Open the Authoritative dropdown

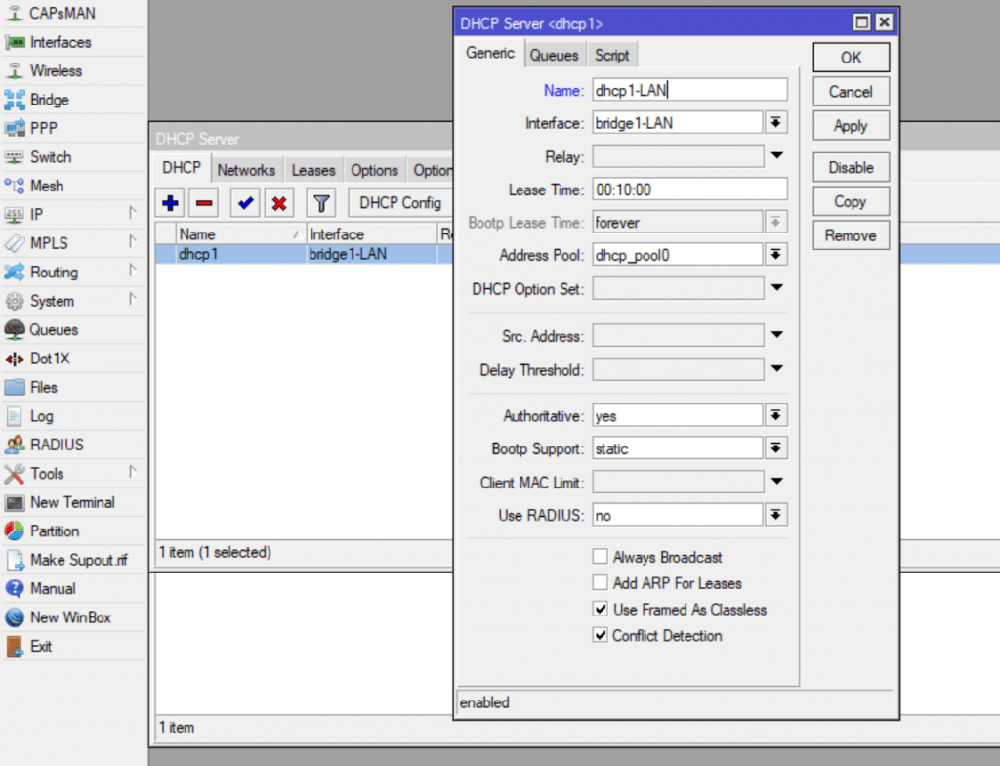(776, 415)
